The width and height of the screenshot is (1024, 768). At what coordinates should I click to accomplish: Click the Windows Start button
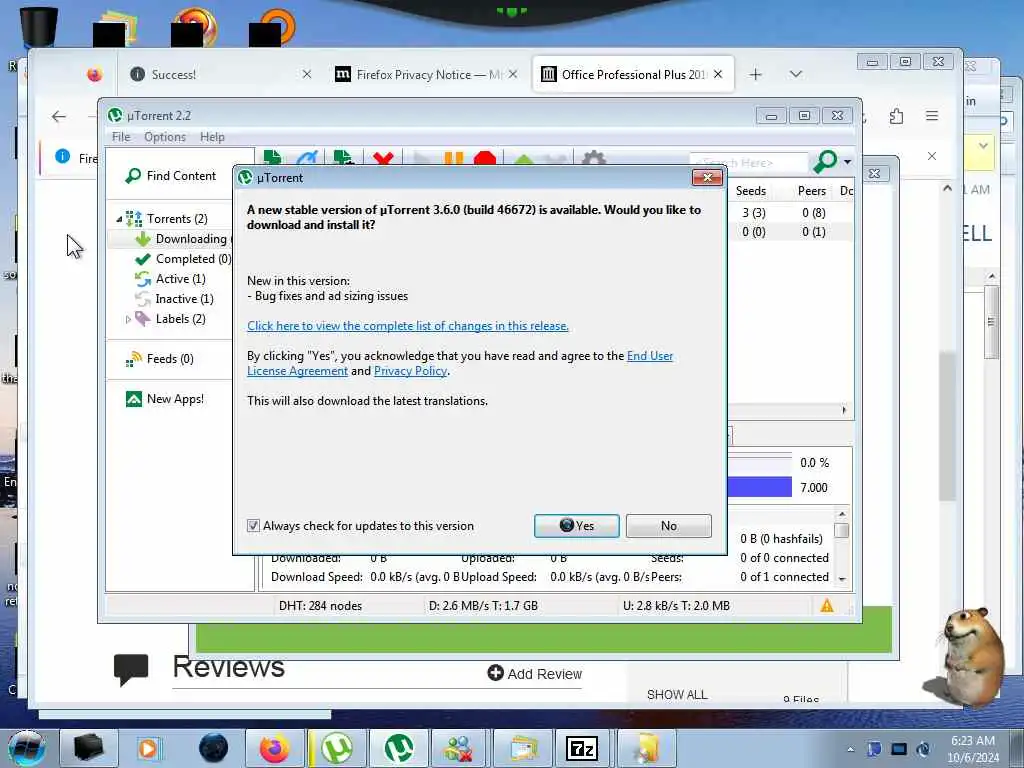point(27,748)
